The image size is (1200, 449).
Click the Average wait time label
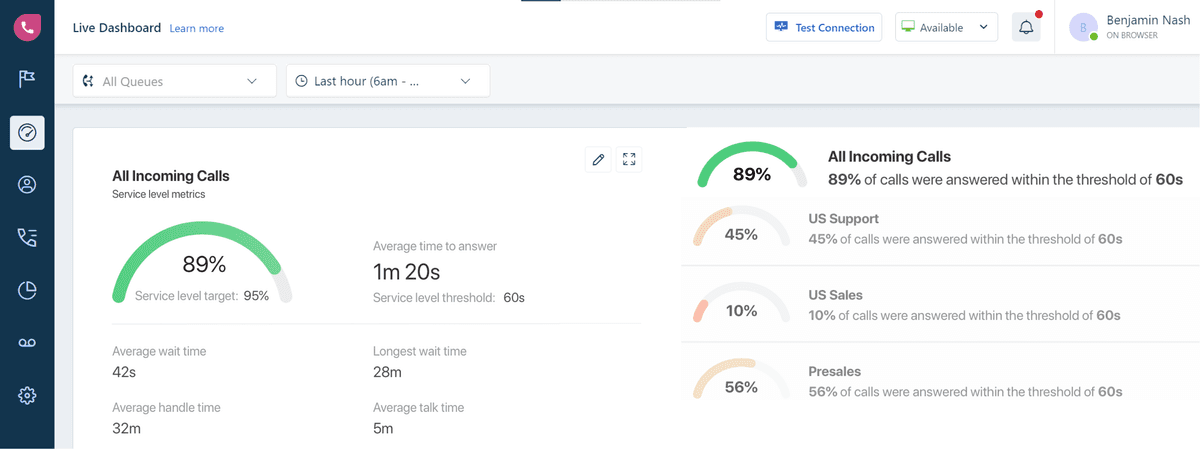(x=160, y=351)
